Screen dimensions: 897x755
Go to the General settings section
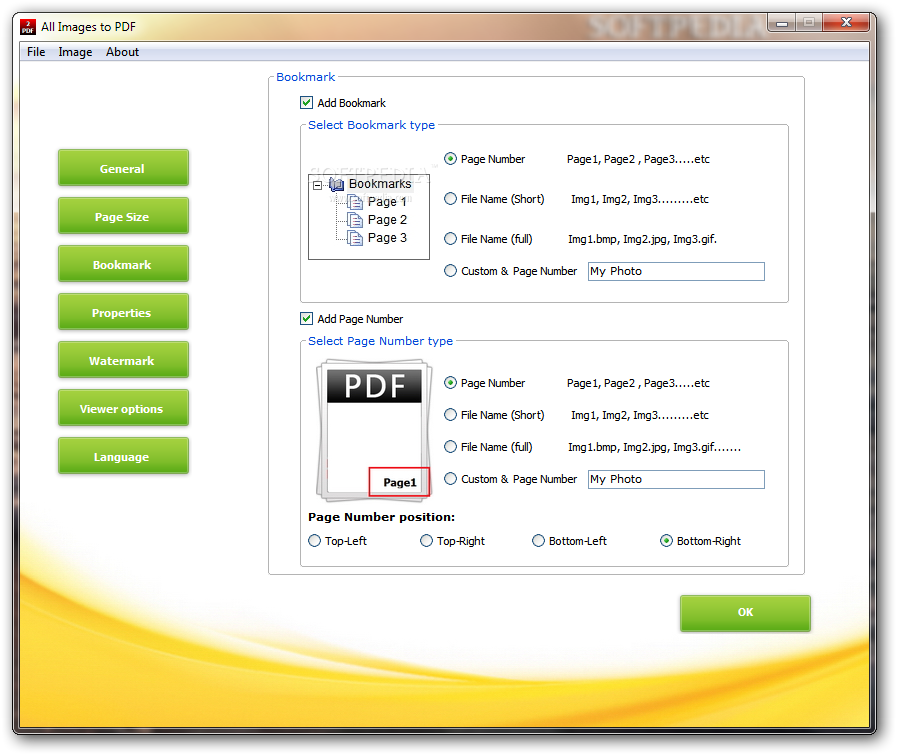coord(123,168)
